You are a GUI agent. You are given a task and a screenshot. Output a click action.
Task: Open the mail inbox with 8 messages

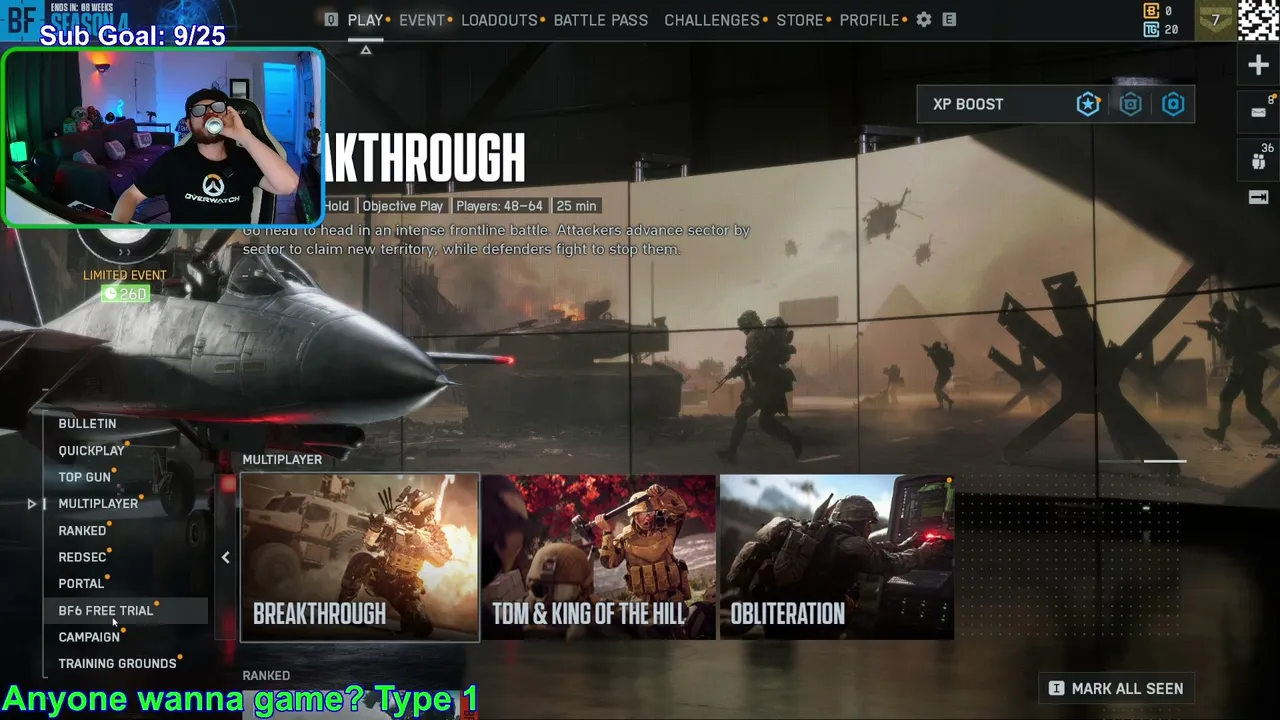point(1259,111)
